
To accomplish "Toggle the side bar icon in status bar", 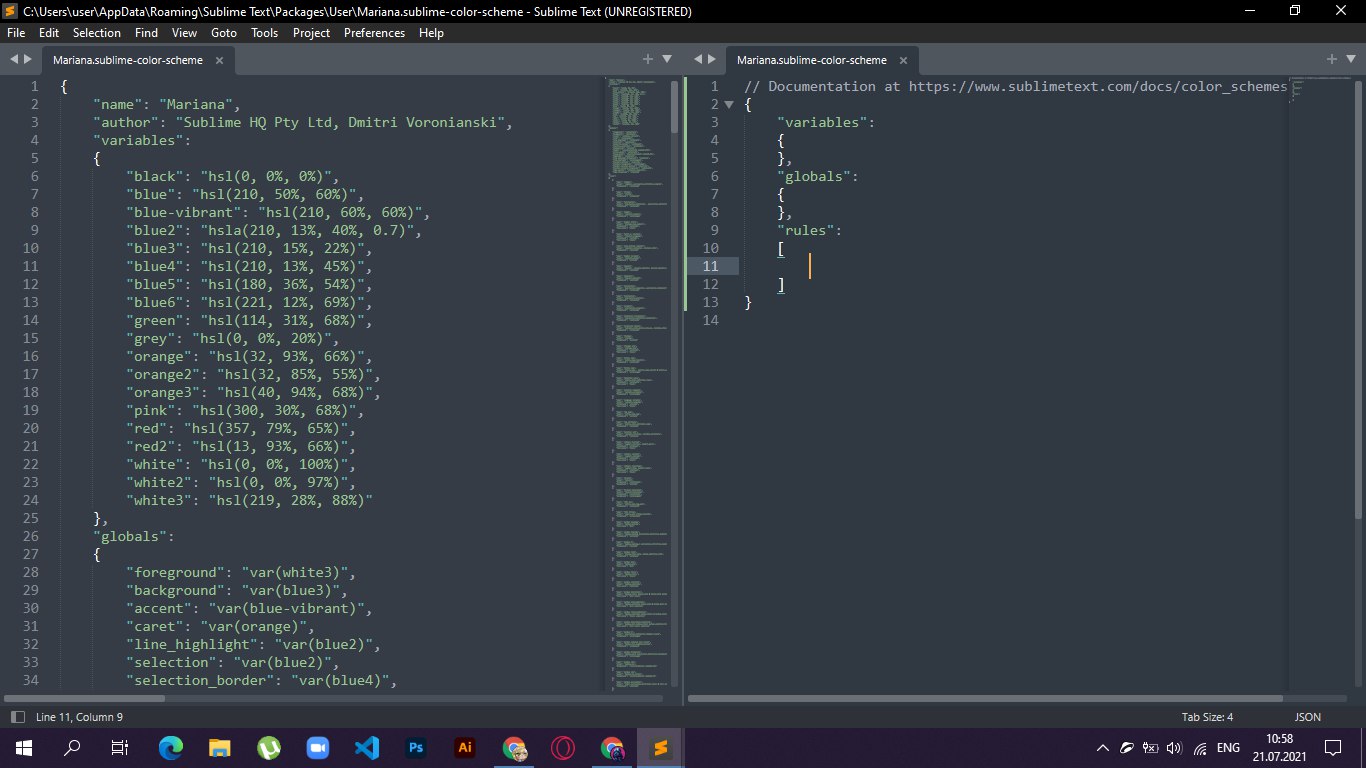I will point(17,717).
